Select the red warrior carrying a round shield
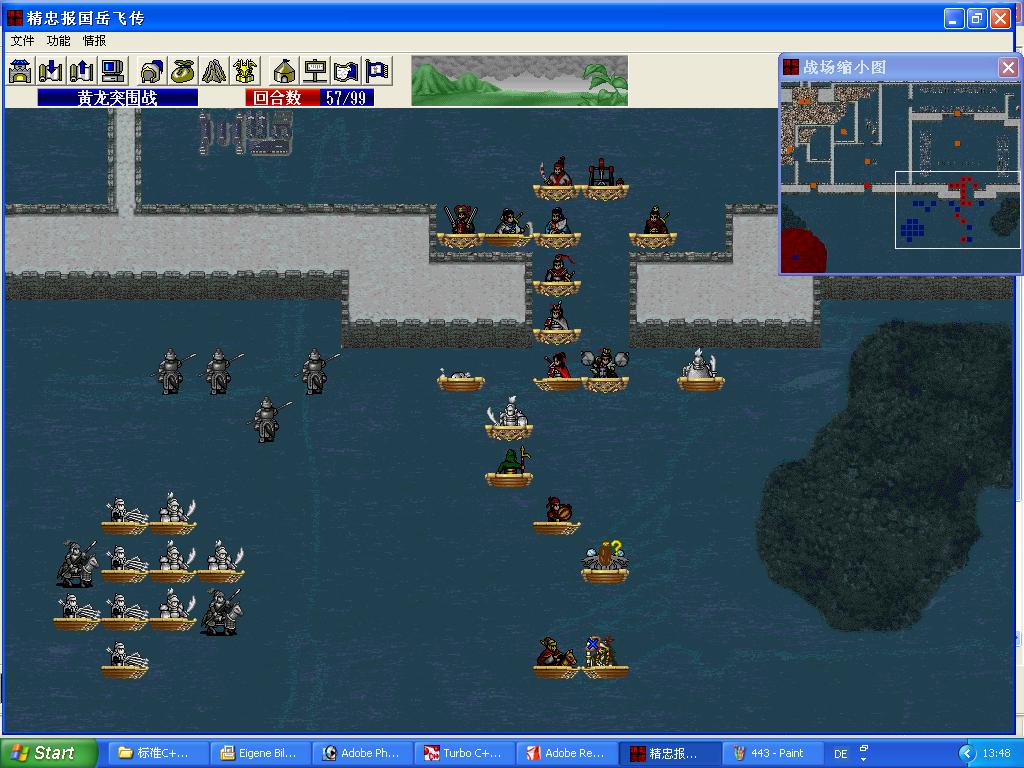 (557, 515)
